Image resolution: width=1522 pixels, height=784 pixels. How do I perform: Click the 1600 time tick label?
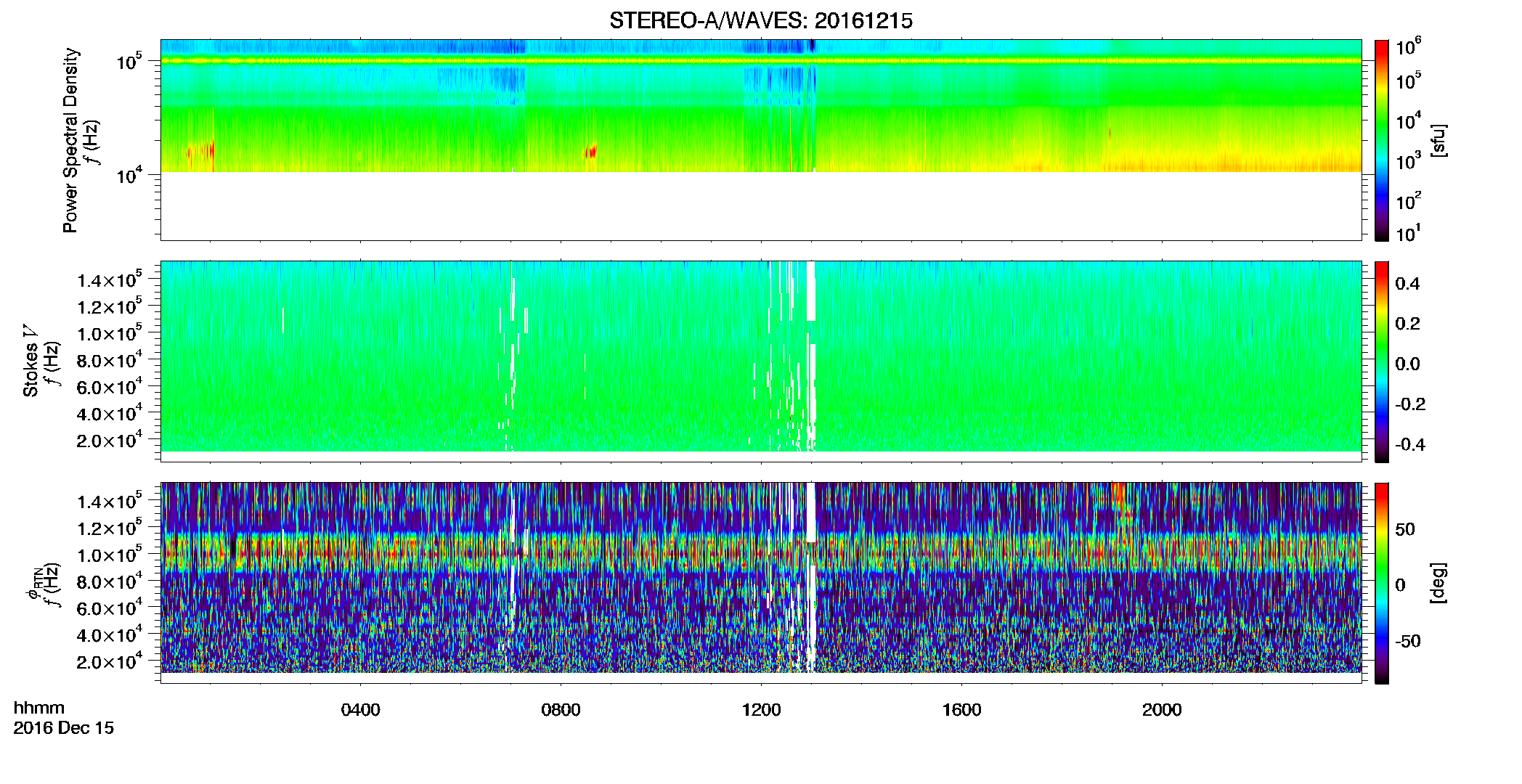(961, 710)
